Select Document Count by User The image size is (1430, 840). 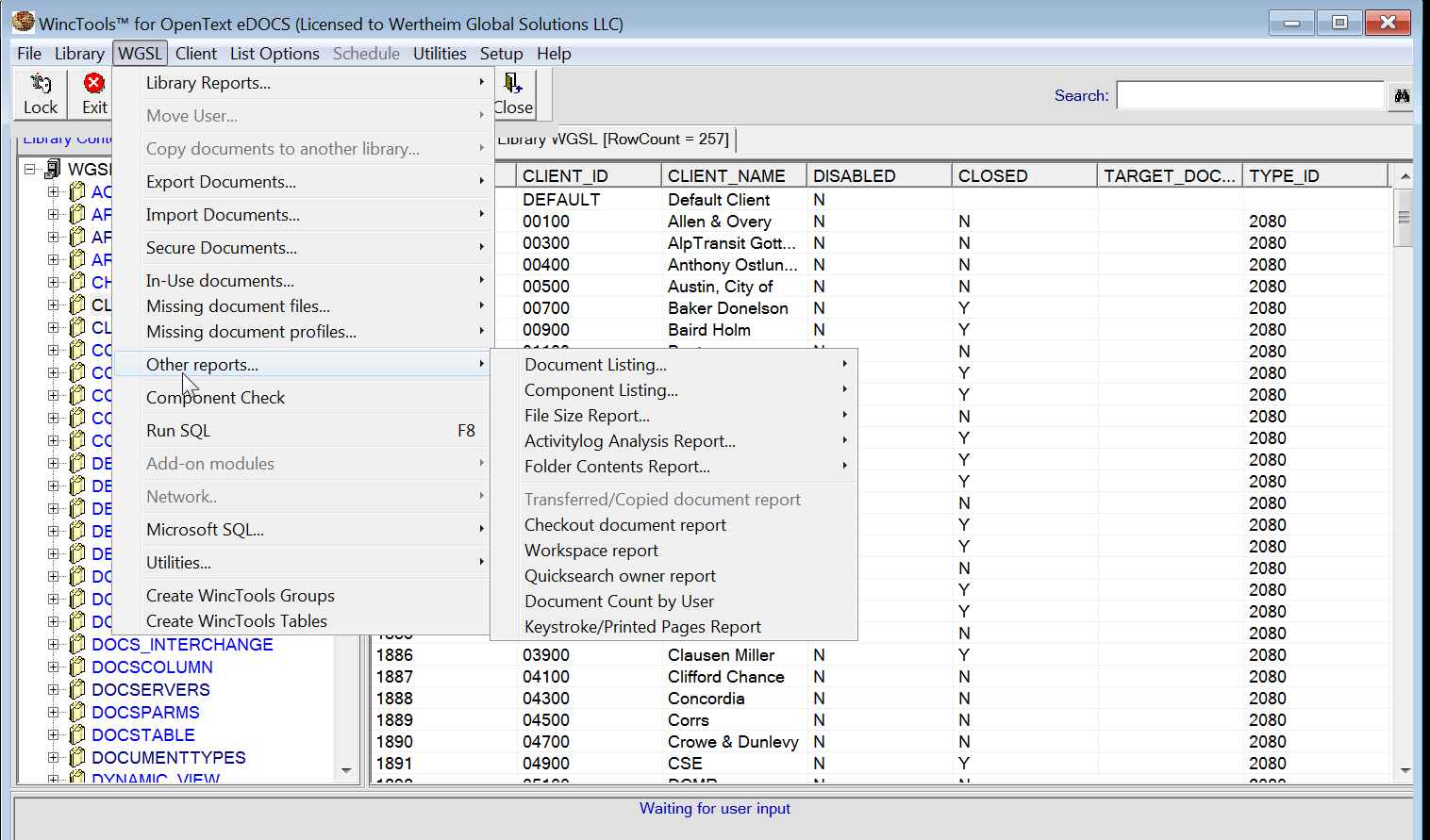coord(673,601)
